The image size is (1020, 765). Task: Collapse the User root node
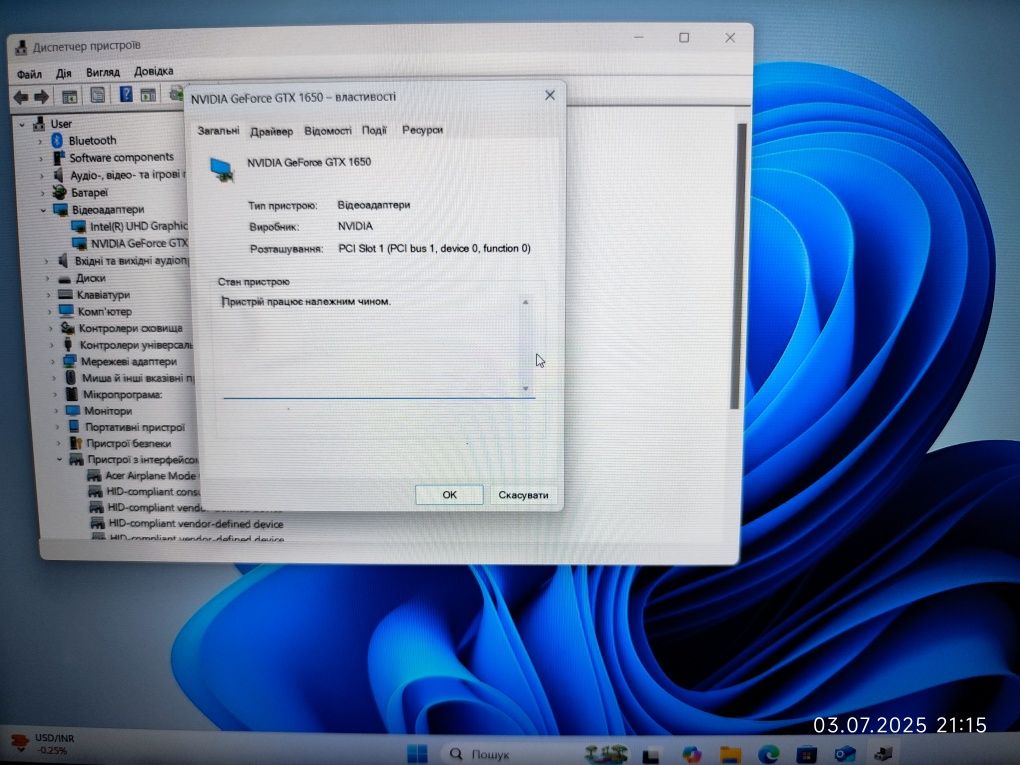(x=22, y=124)
